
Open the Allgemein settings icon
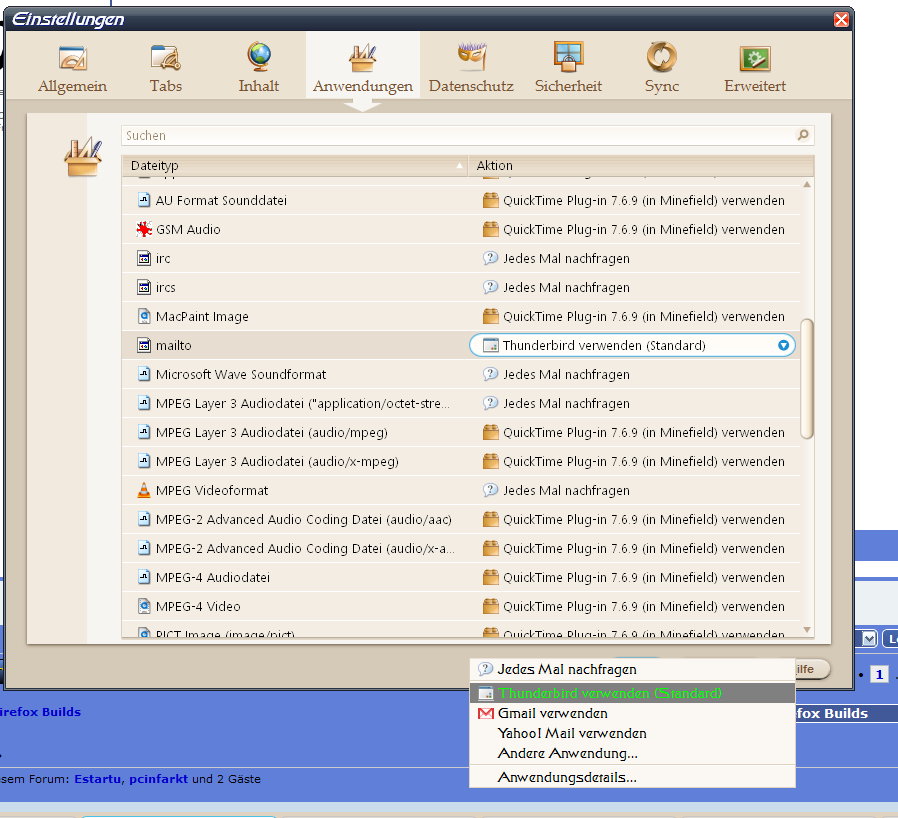coord(73,58)
